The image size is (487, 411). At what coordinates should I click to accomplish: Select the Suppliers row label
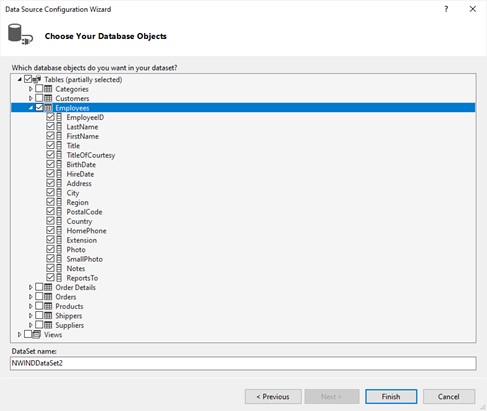69,325
